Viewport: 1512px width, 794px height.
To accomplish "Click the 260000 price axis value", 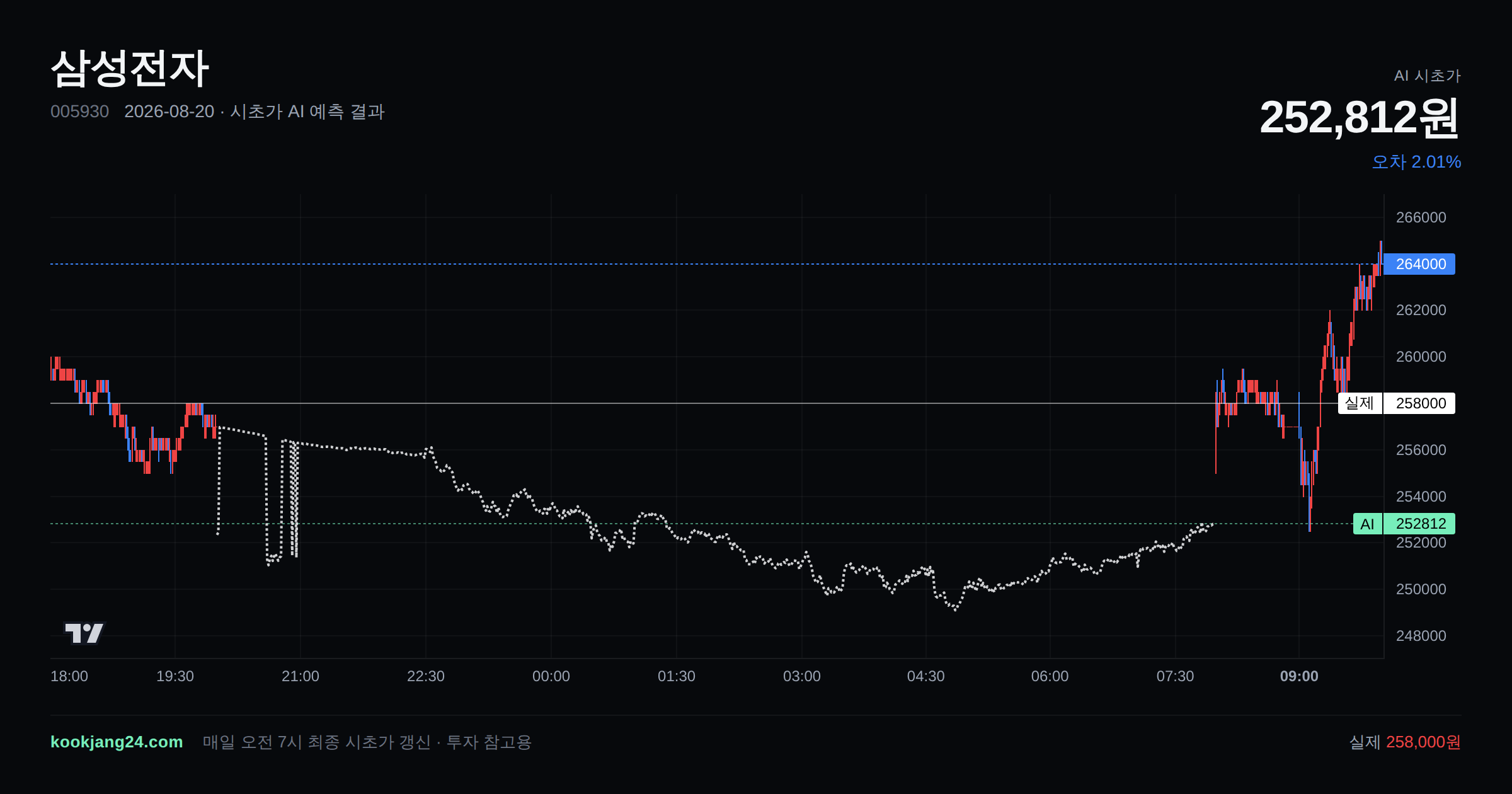I will (1421, 357).
